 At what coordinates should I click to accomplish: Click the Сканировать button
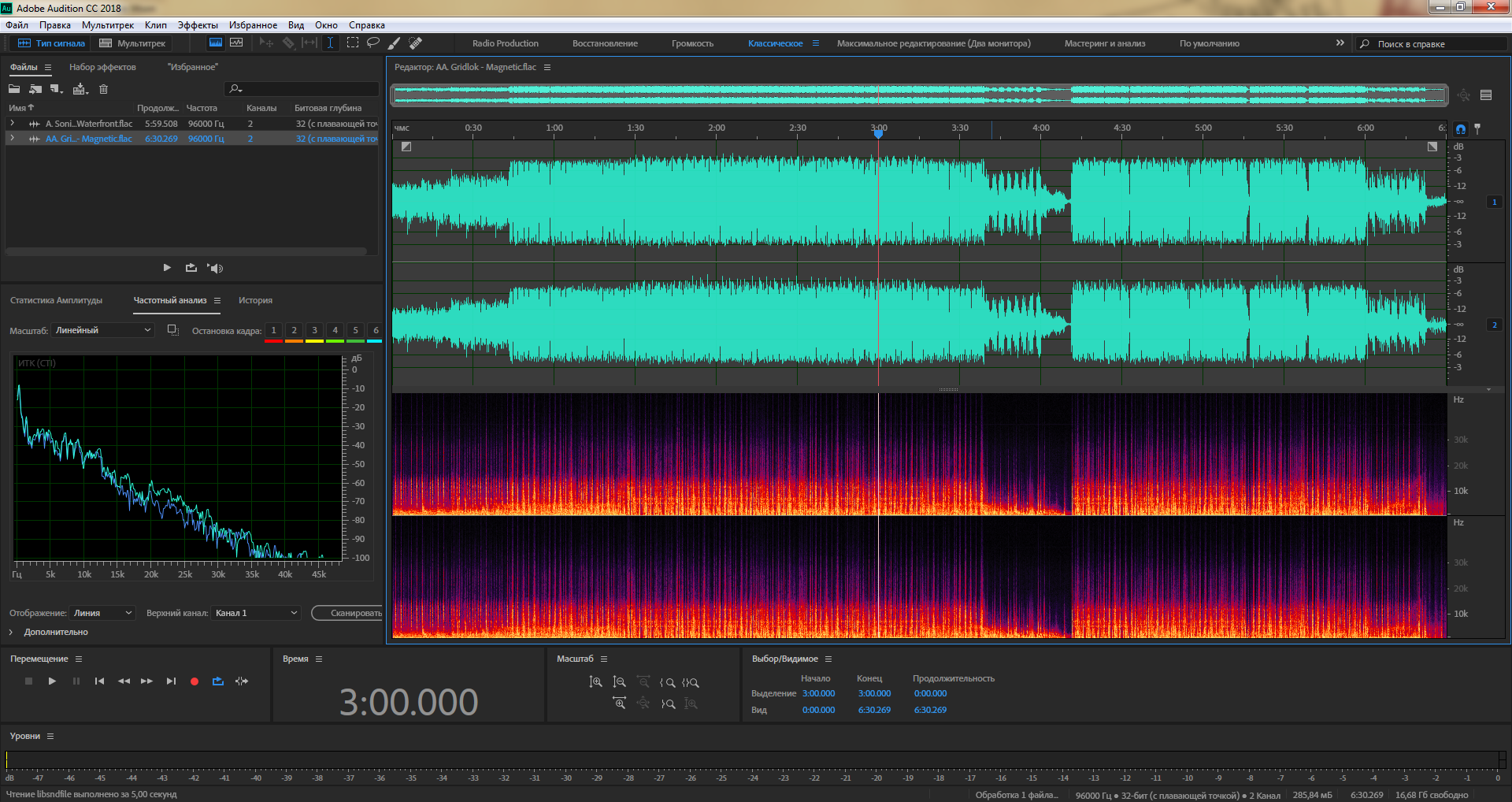click(350, 613)
